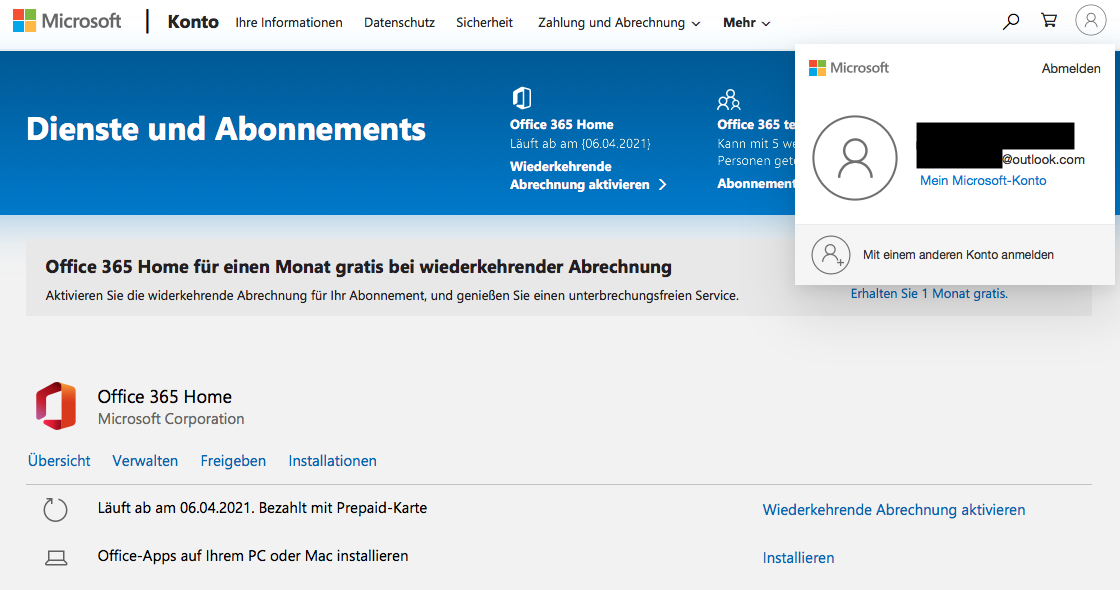
Task: Click the laptop install icon
Action: 56,558
